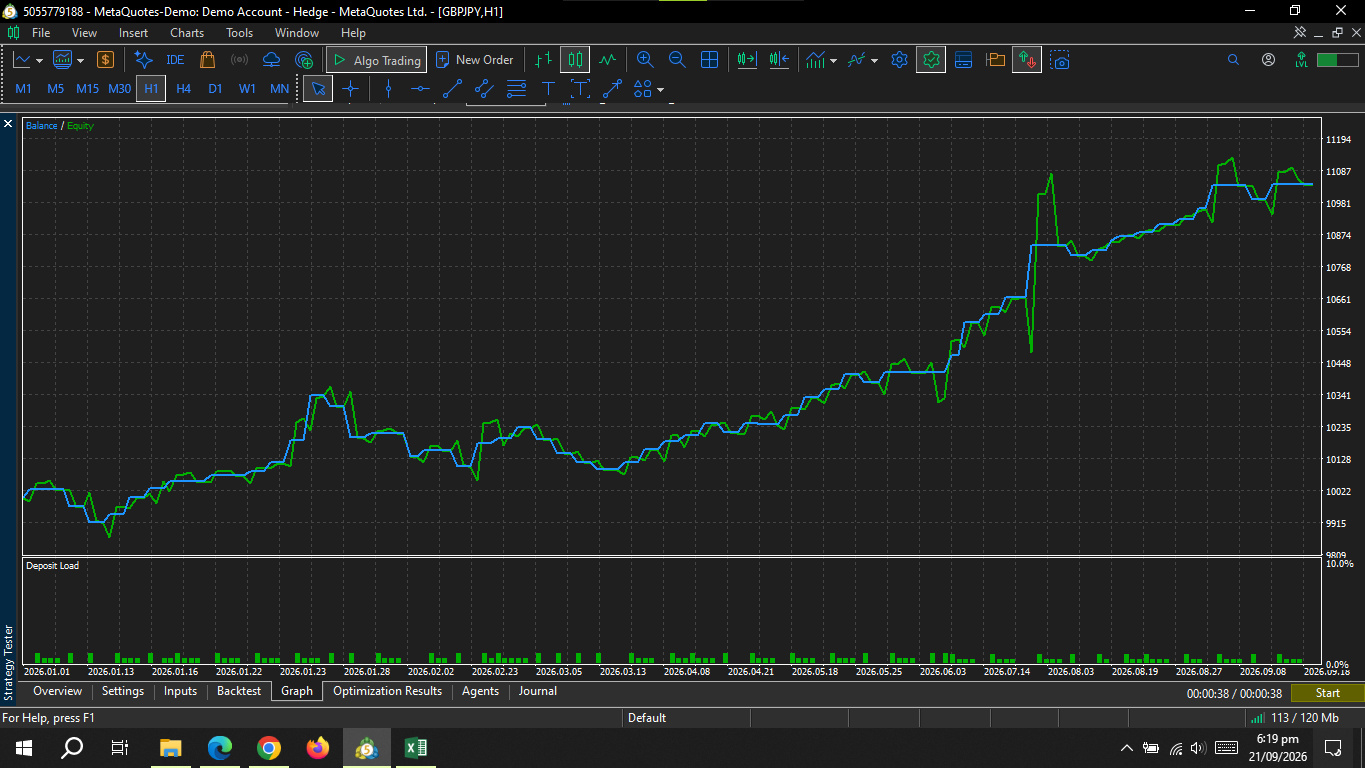Toggle the Strategy Tester panel button
The image size is (1365, 768).
click(x=931, y=60)
